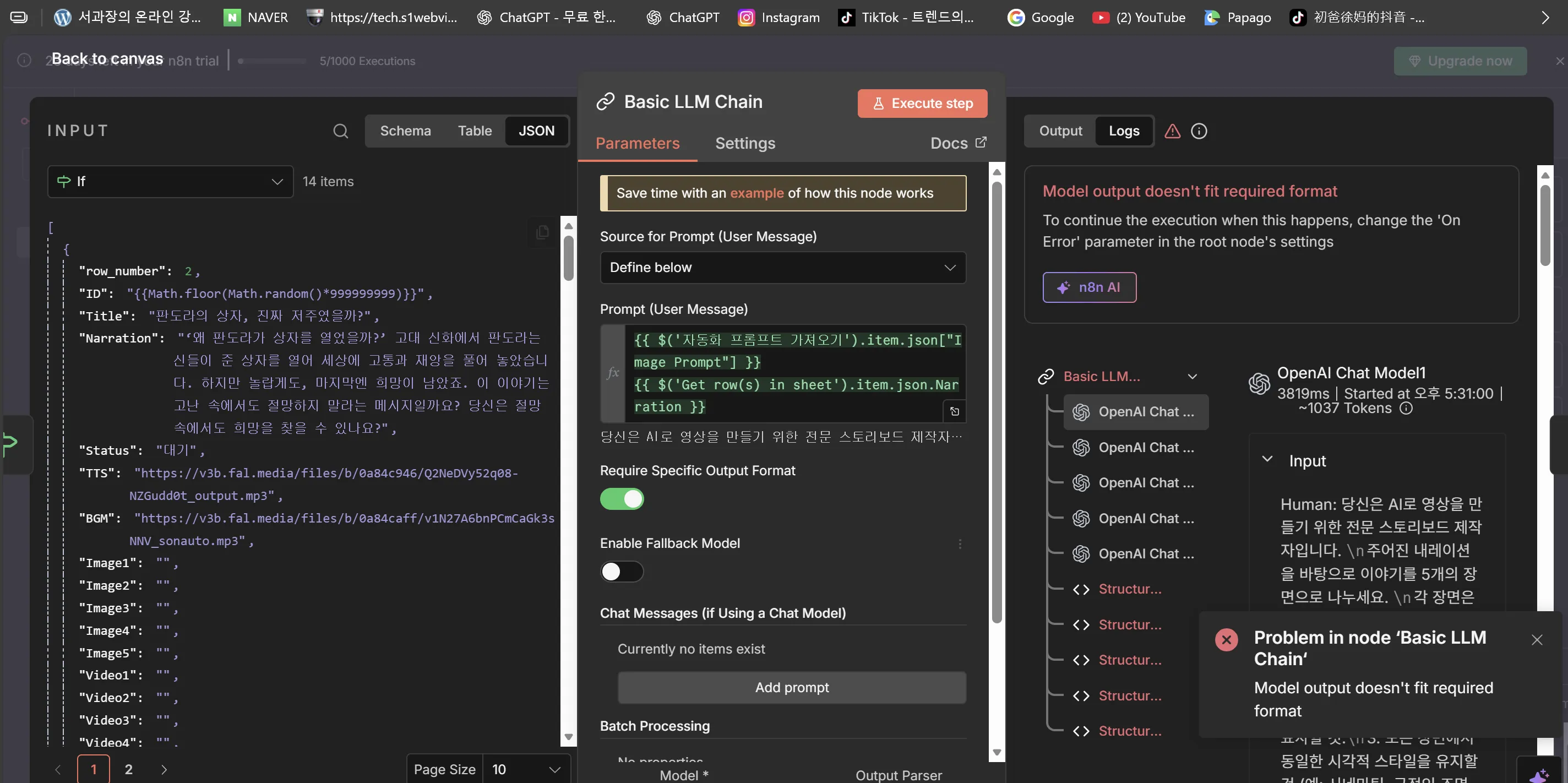
Task: Collapse the Input section in logs
Action: pyautogui.click(x=1267, y=460)
